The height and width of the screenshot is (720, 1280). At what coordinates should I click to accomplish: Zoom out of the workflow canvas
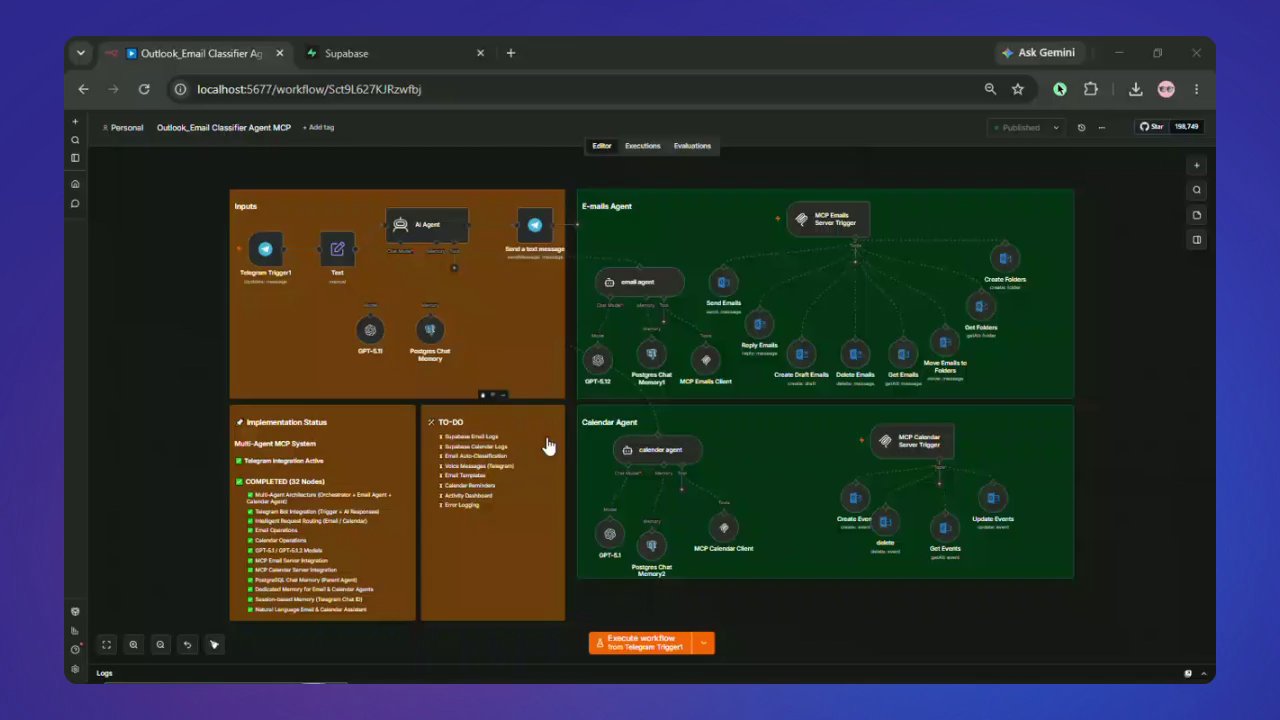coord(160,645)
